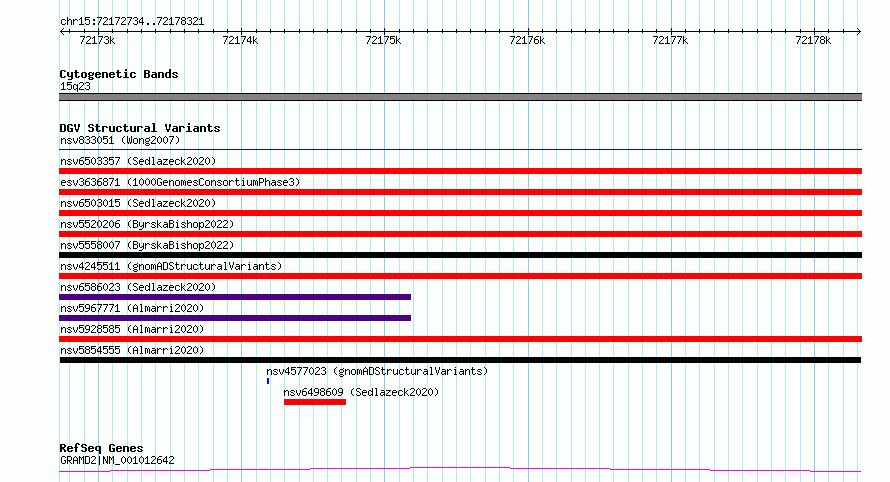Select the short red nsv6498609 variant bar

tap(315, 402)
